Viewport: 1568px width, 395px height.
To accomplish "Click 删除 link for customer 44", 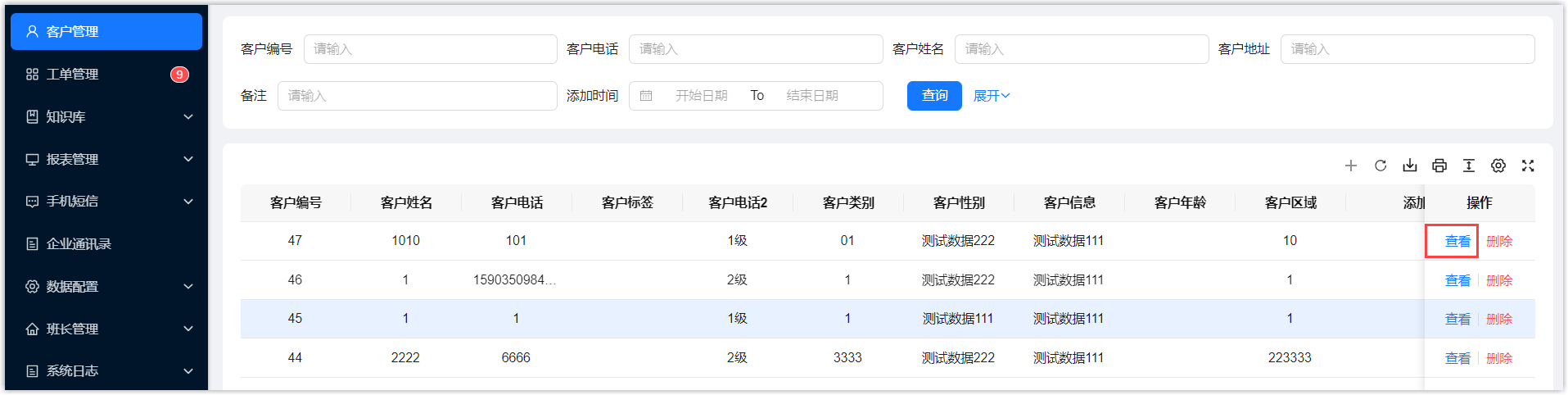I will pos(1499,358).
